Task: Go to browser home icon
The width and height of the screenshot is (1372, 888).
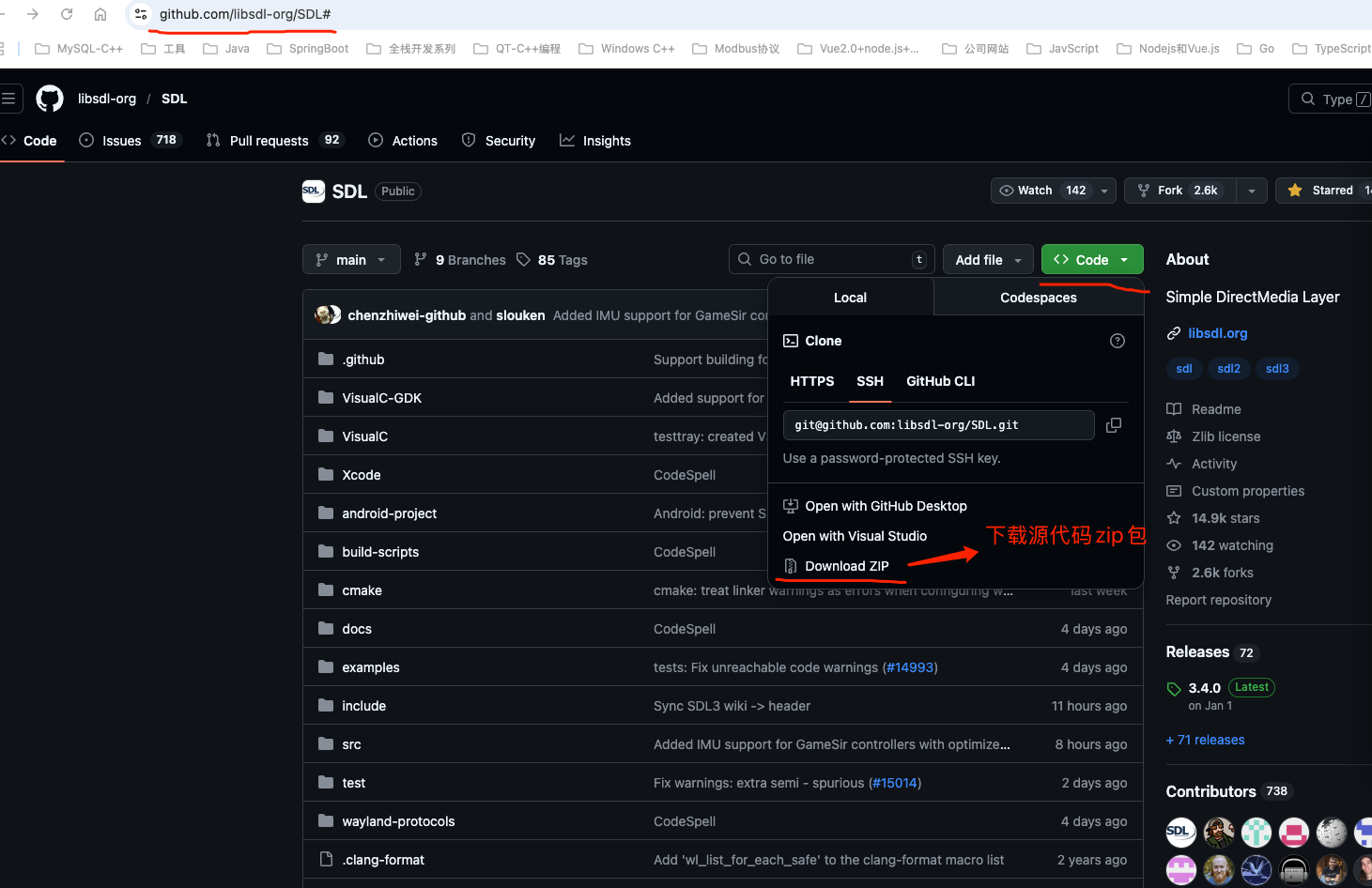Action: coord(100,14)
